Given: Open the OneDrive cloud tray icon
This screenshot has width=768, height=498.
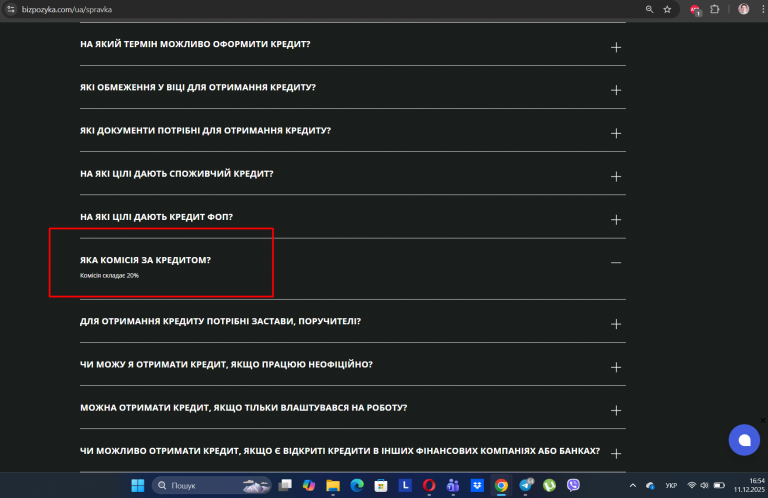Looking at the screenshot, I should tap(650, 486).
